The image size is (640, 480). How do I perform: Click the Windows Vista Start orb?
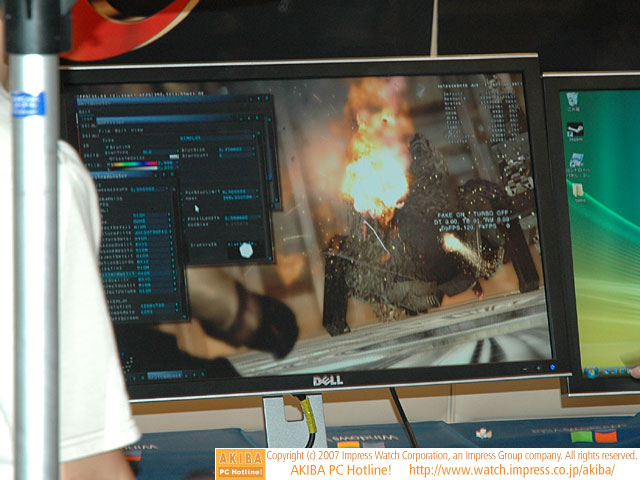point(590,372)
